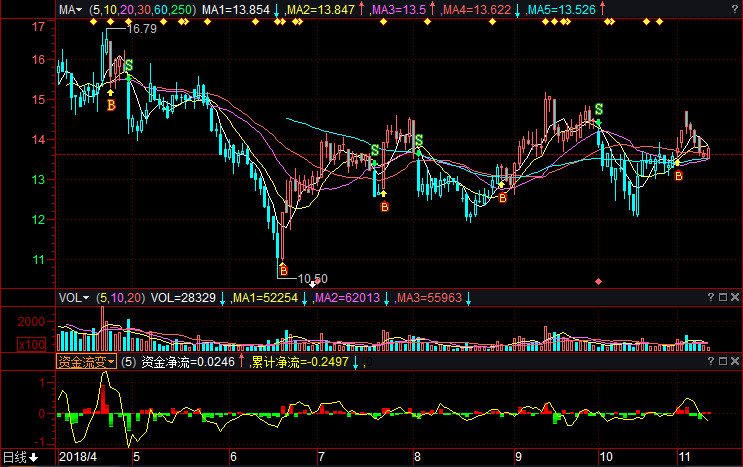
Task: Edit the VOL parameters (5,10,20)
Action: tap(120, 298)
